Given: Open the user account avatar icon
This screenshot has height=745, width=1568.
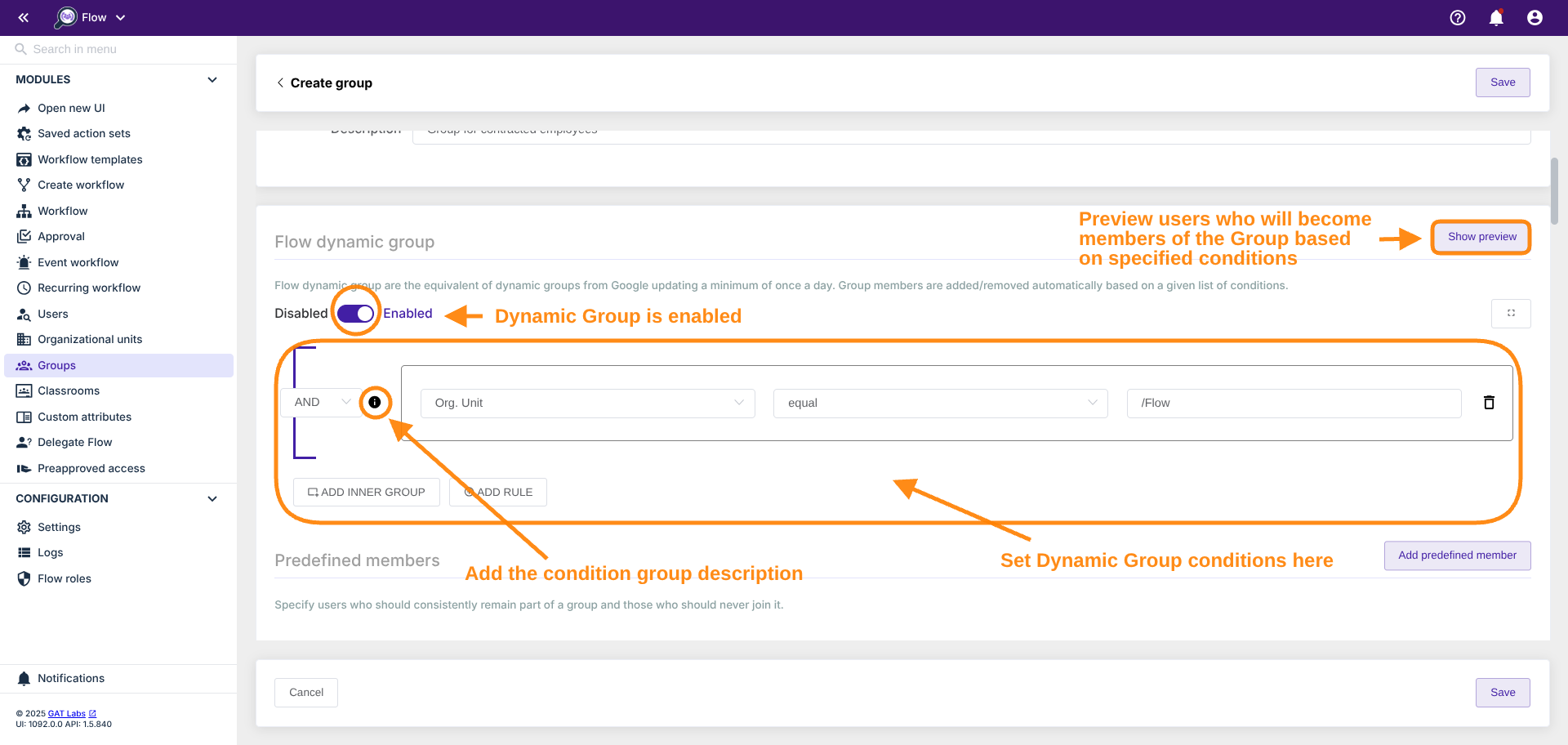Looking at the screenshot, I should [1535, 17].
